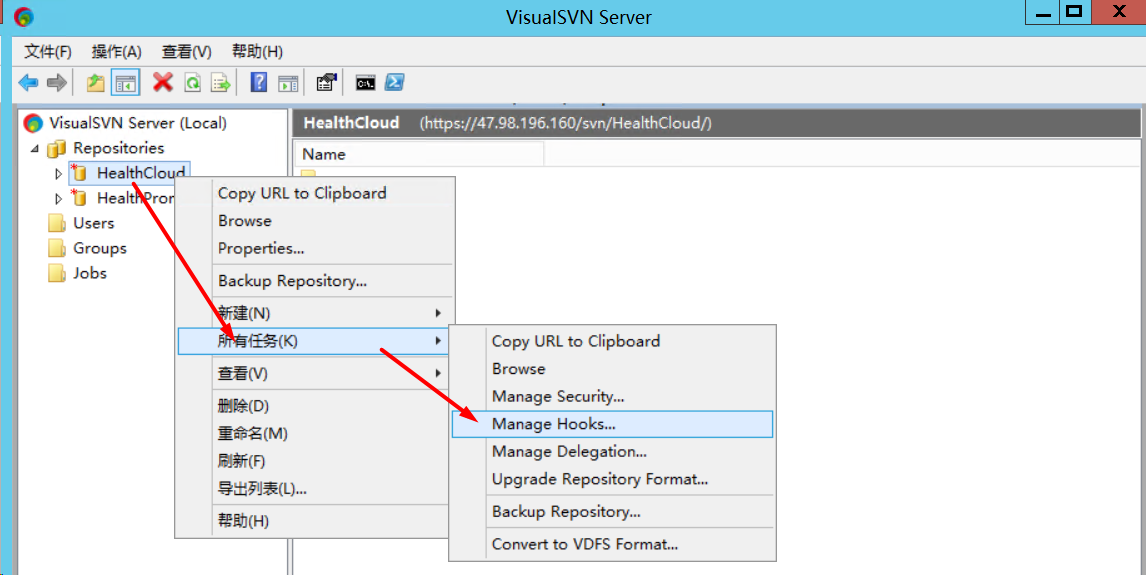Viewport: 1146px width, 575px height.
Task: Toggle the Show/Hide Action Pane icon
Action: click(288, 83)
